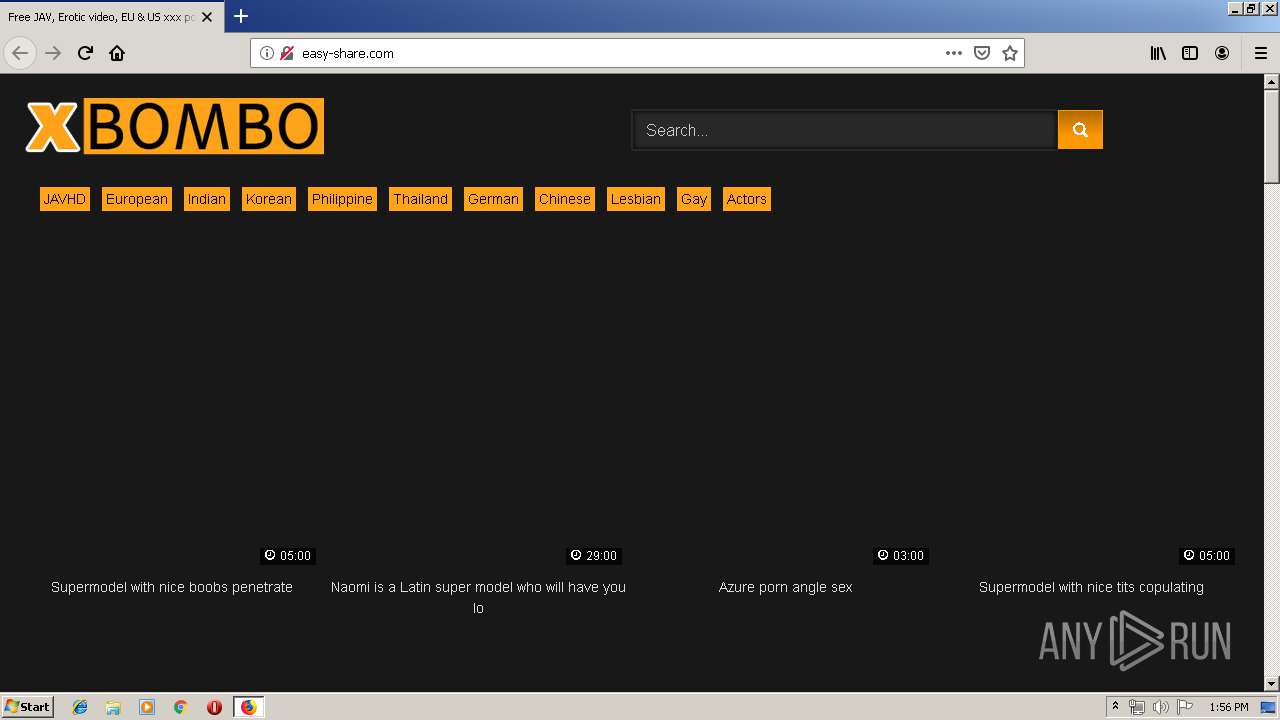Launch Opera from taskbar

click(x=214, y=707)
